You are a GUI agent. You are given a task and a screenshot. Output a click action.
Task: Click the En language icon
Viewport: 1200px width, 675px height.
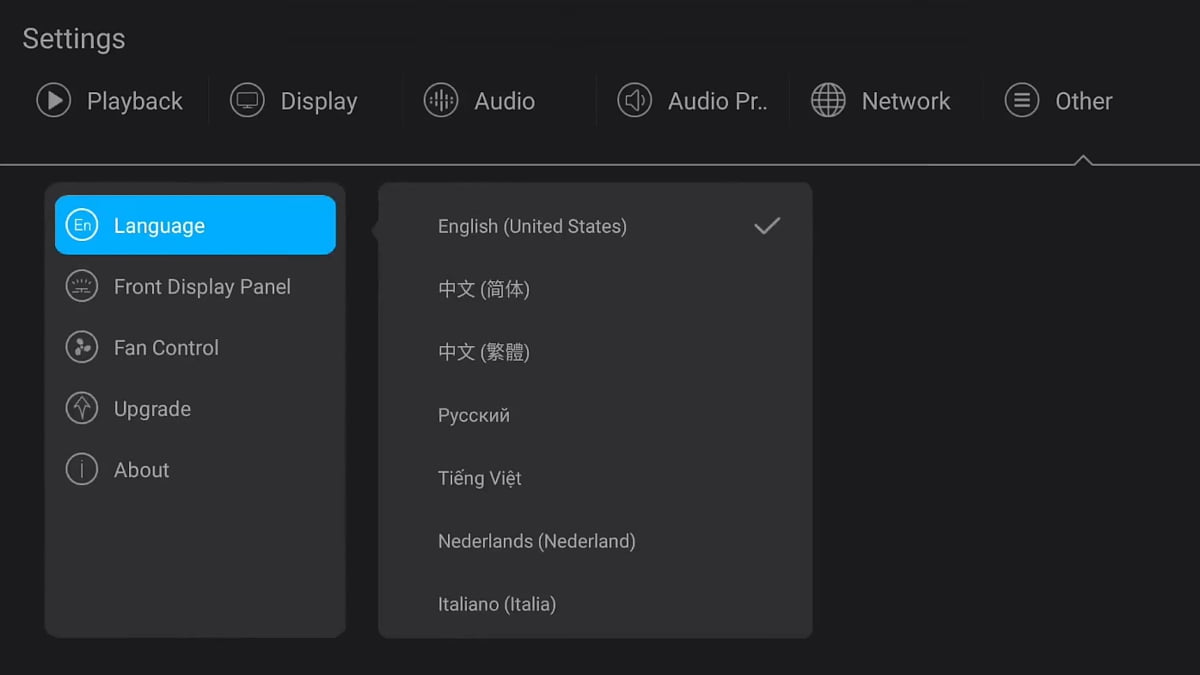coord(82,225)
